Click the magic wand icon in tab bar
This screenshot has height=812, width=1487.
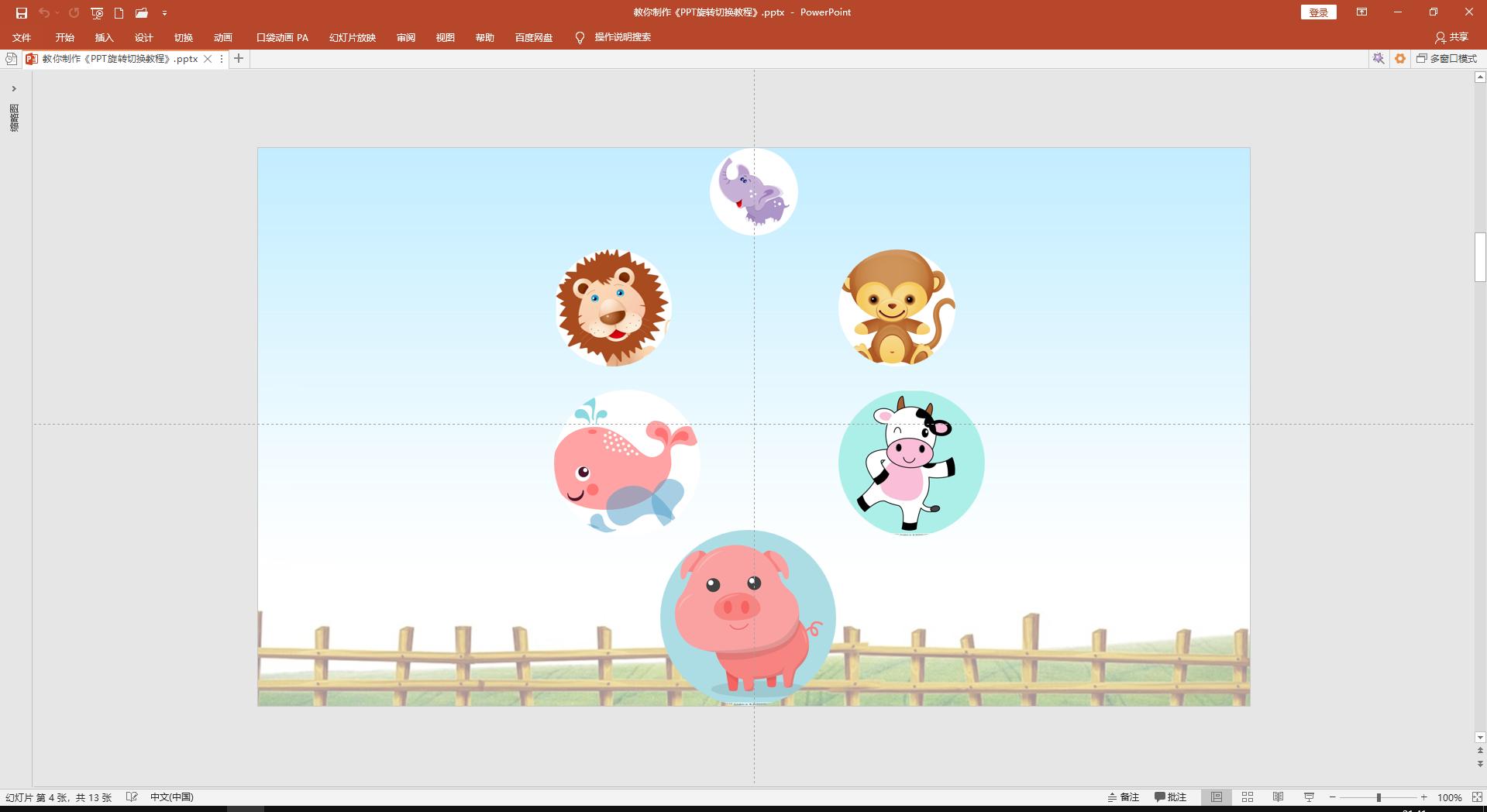pyautogui.click(x=1379, y=59)
